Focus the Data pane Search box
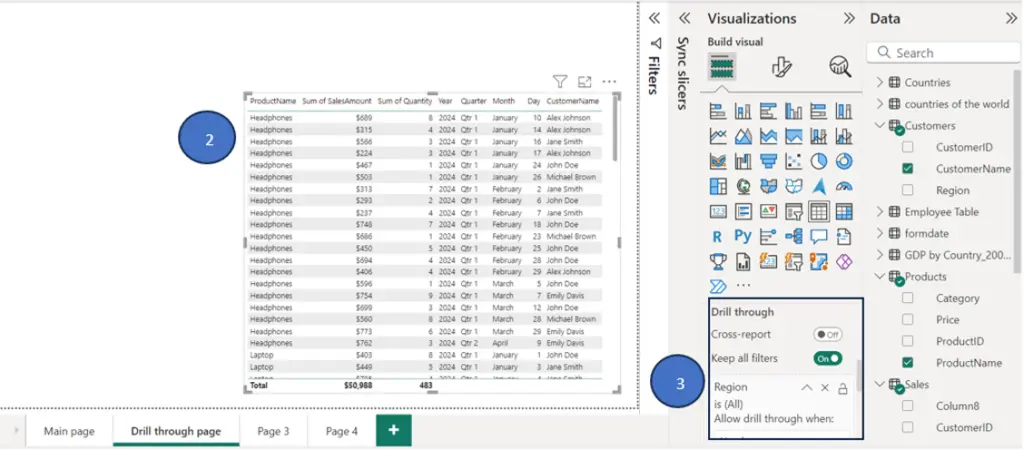Screen dimensions: 1024x450 [943, 52]
